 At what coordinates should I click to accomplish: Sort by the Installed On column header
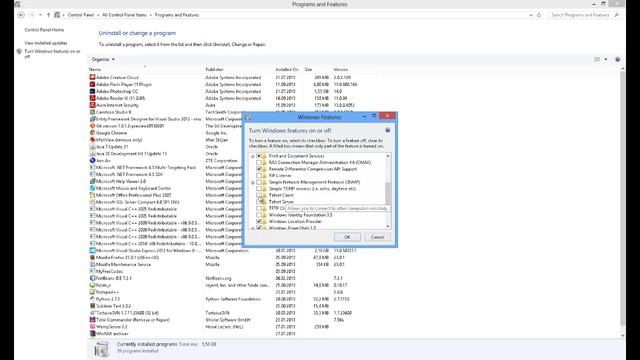tap(287, 70)
